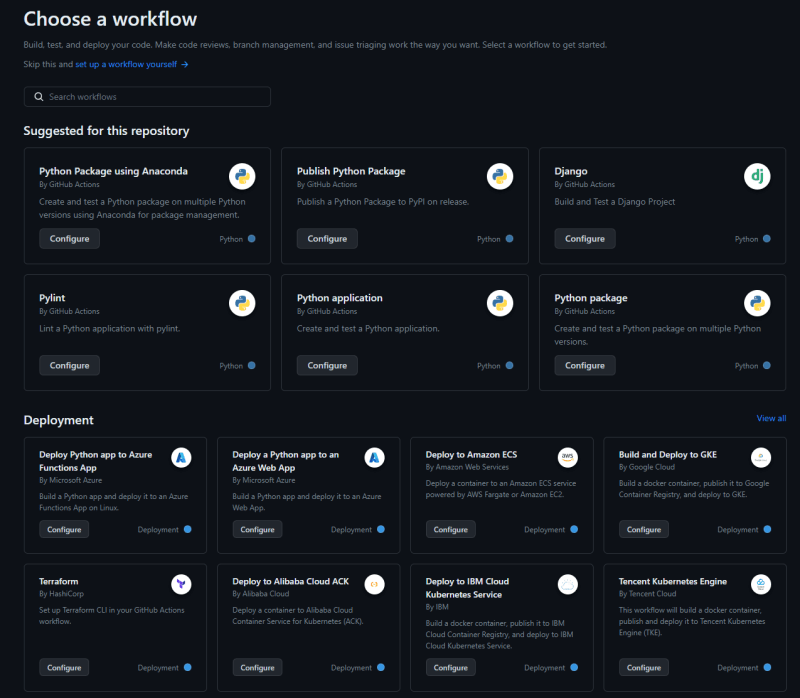Click the Alibaba Cloud logo icon
This screenshot has height=698, width=800.
click(374, 584)
